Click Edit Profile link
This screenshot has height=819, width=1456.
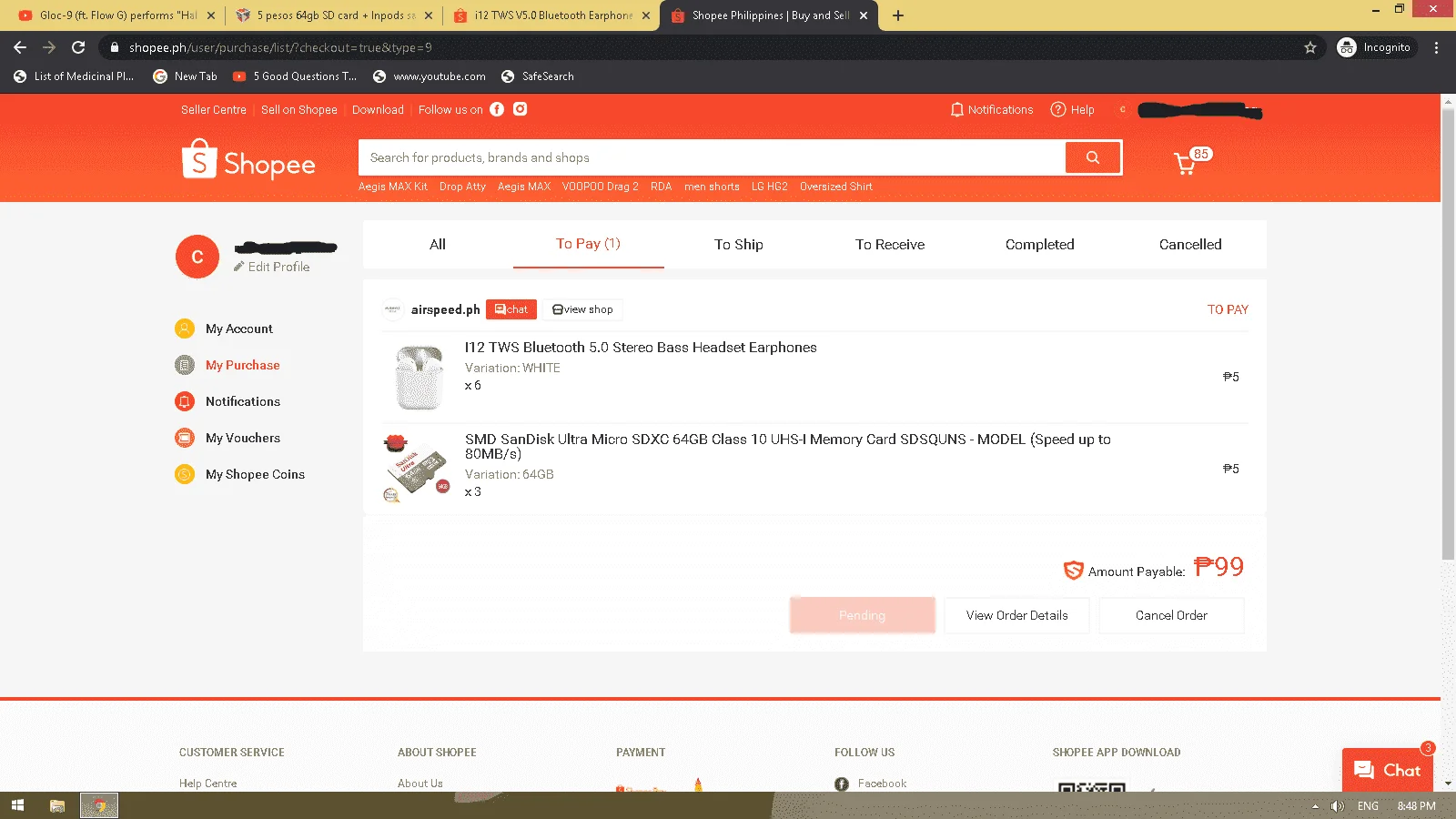coord(272,267)
